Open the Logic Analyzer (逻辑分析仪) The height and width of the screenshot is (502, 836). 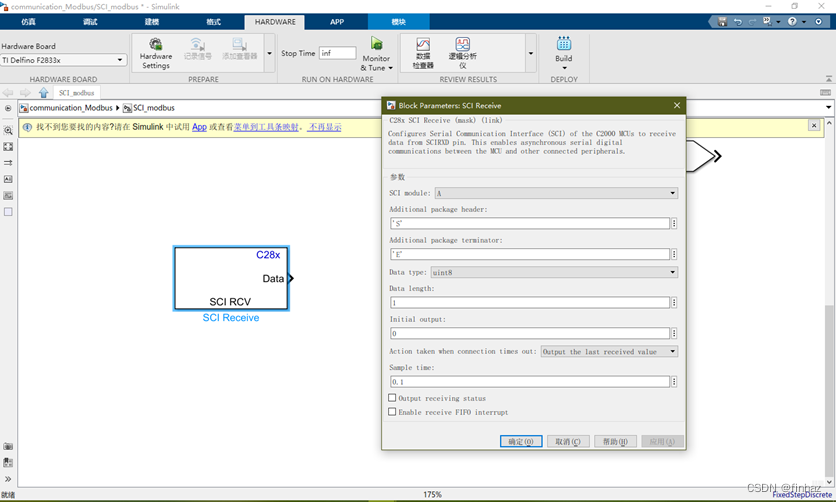[x=462, y=53]
